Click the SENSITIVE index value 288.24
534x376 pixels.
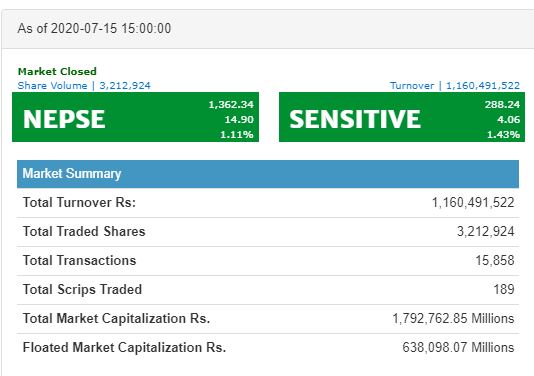pos(502,104)
